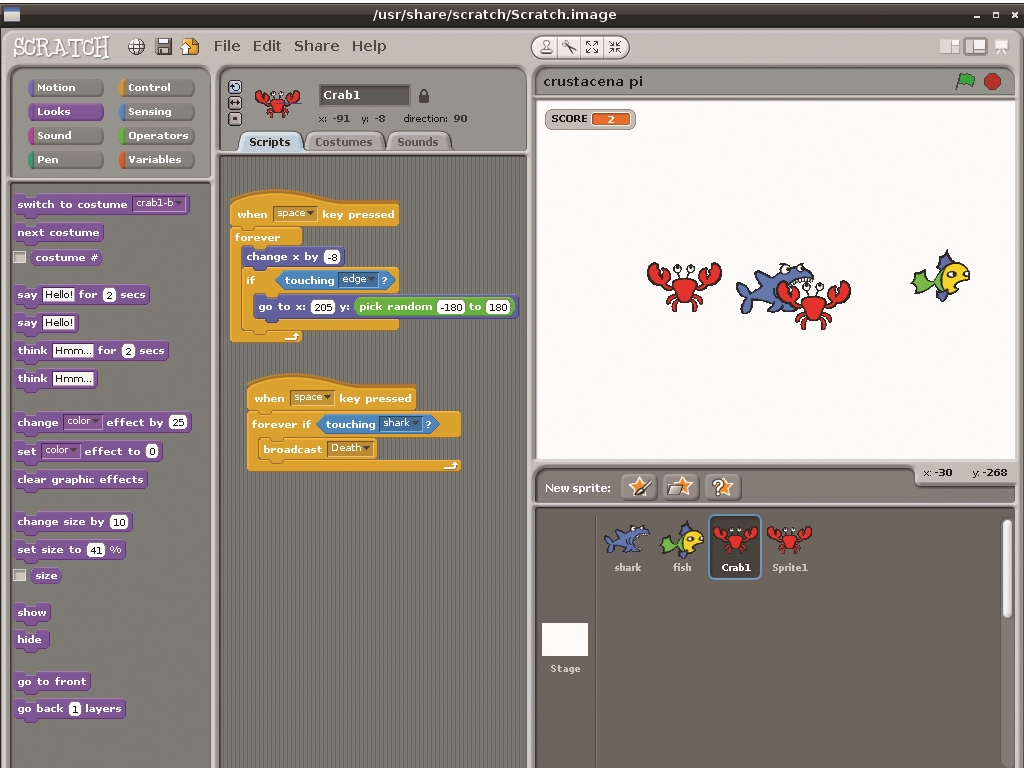Select the shark sprite thumbnail
The height and width of the screenshot is (768, 1024).
click(x=627, y=547)
